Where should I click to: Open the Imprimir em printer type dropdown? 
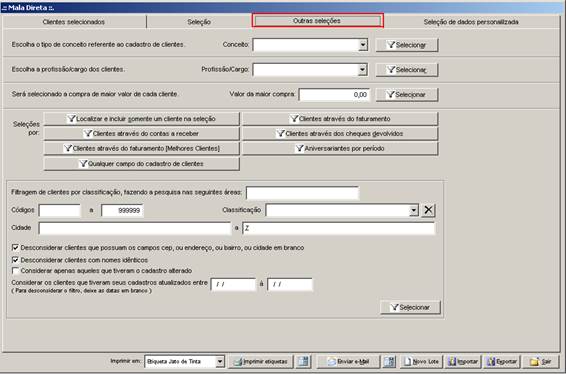[x=219, y=361]
